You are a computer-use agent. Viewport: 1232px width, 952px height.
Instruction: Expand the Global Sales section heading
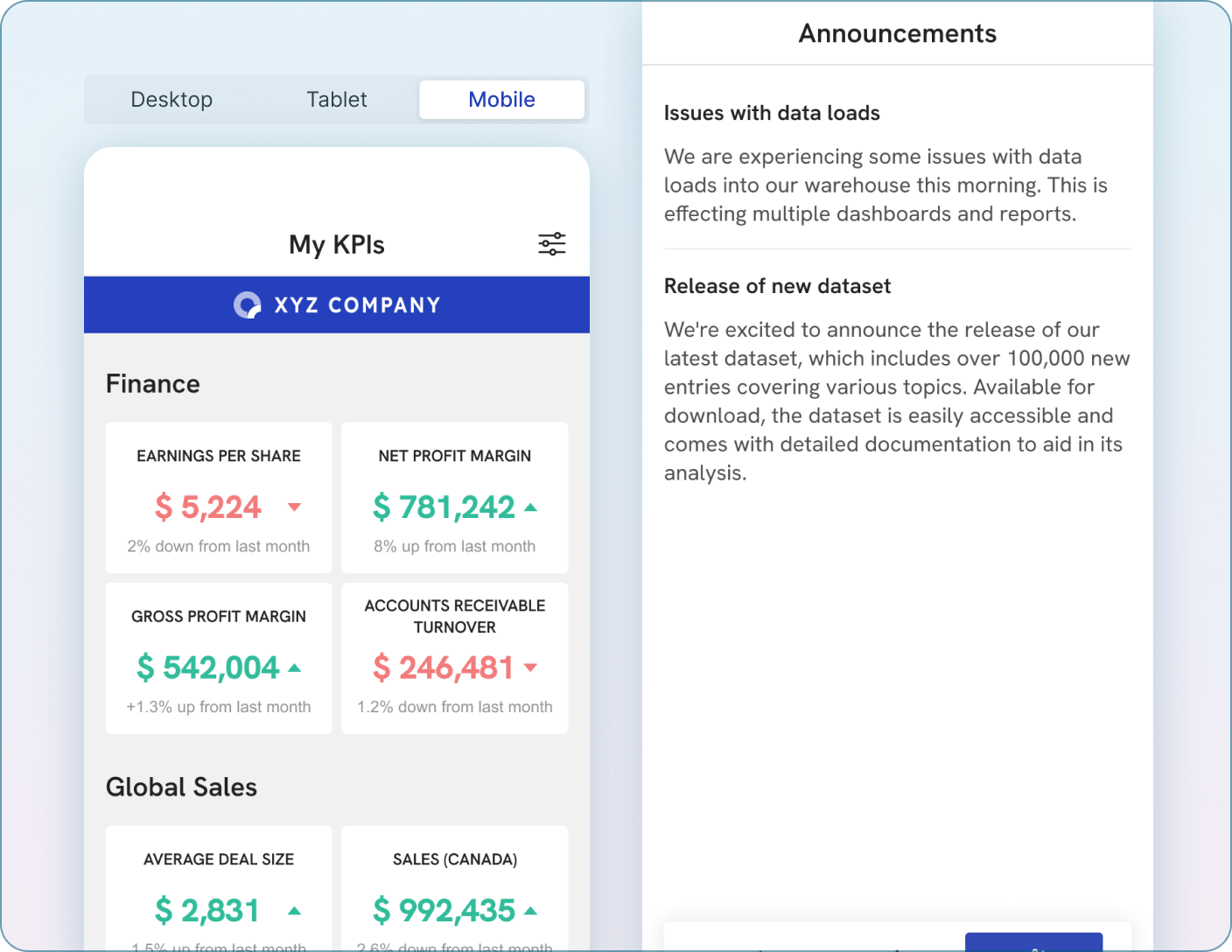pos(181,787)
